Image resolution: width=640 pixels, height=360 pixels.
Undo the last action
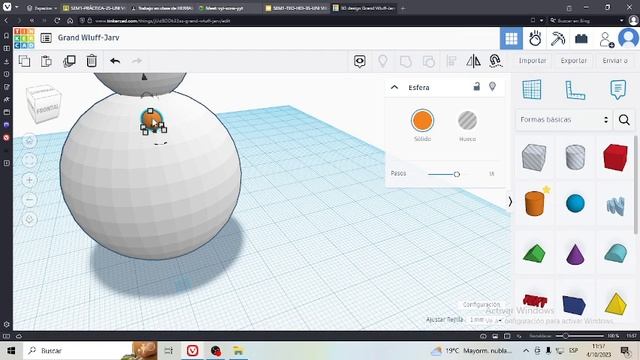(115, 61)
